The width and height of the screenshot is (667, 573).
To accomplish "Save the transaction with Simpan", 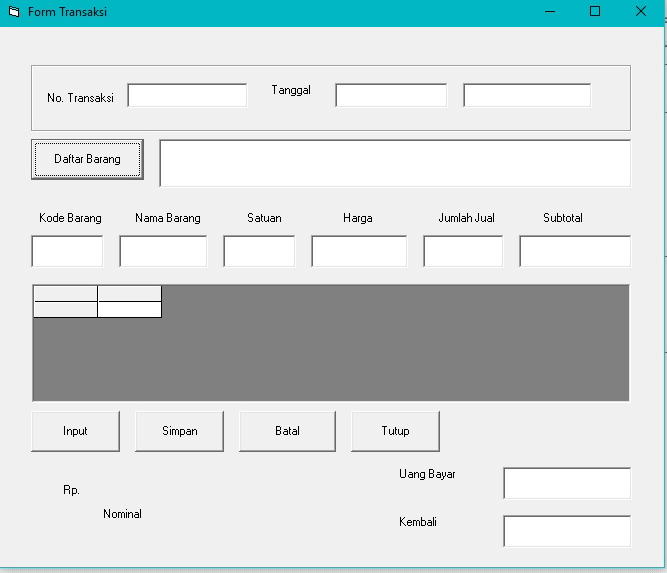I will click(x=180, y=431).
